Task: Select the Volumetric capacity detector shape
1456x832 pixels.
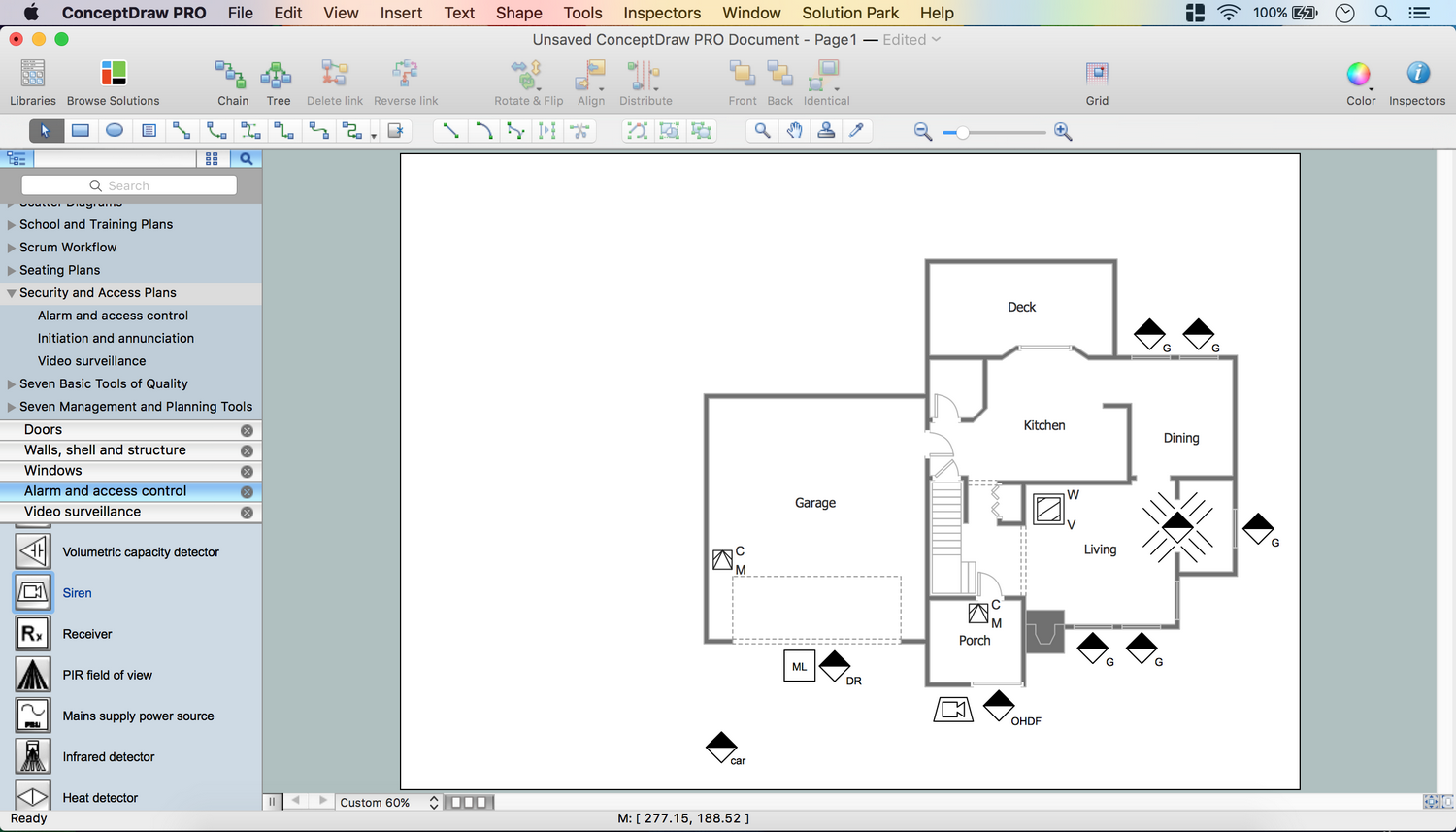Action: (x=33, y=551)
